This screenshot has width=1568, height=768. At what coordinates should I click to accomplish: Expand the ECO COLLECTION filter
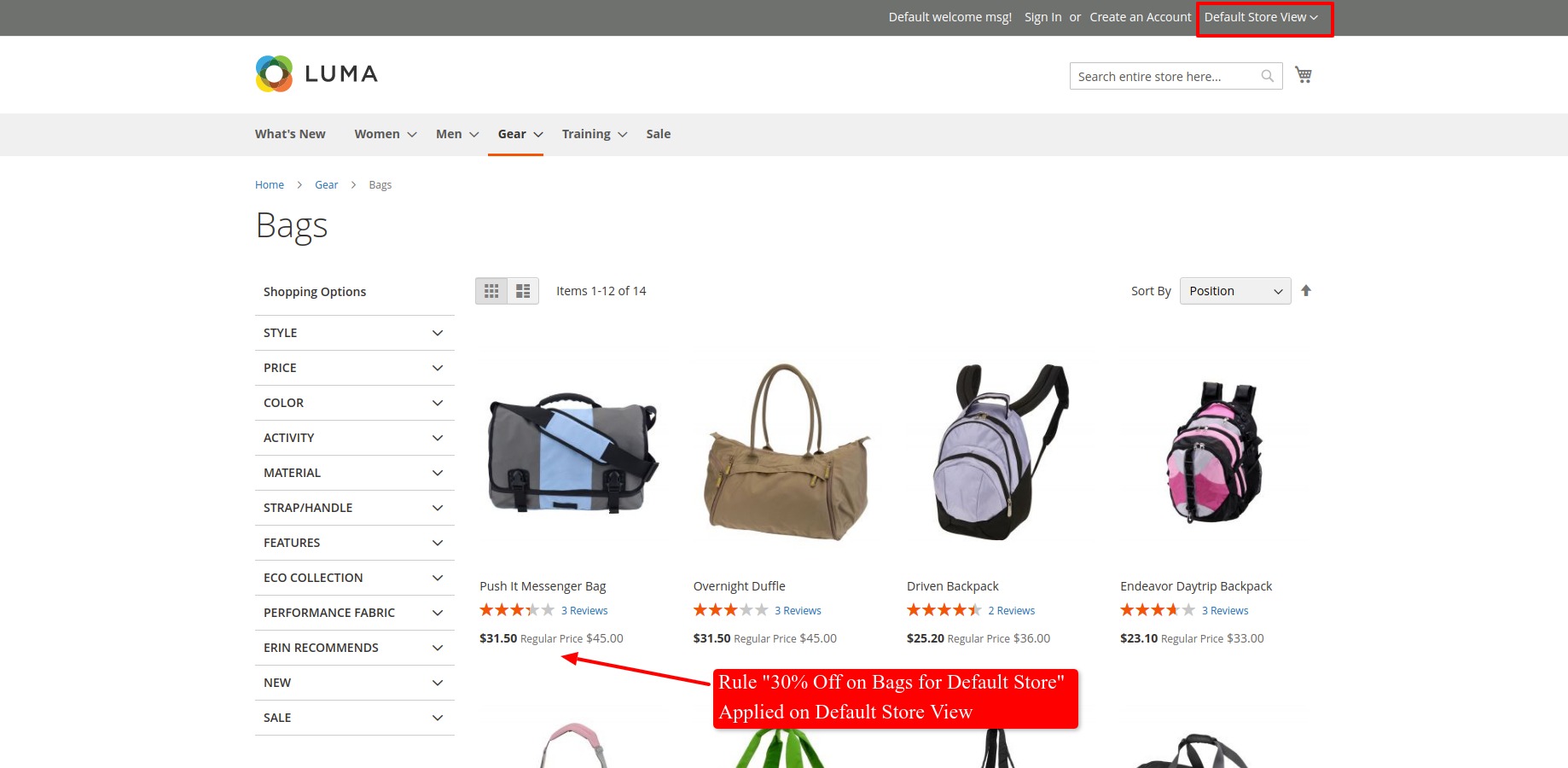(355, 578)
